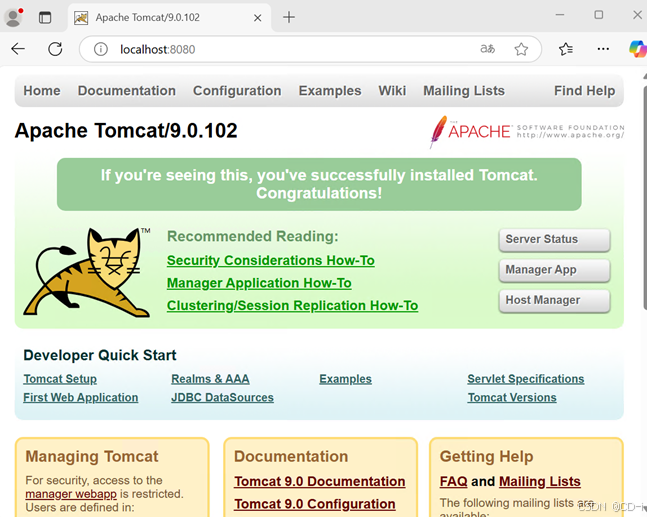Screen dimensions: 648x518
Task: Click the Tomcat cat logo image
Action: click(87, 273)
